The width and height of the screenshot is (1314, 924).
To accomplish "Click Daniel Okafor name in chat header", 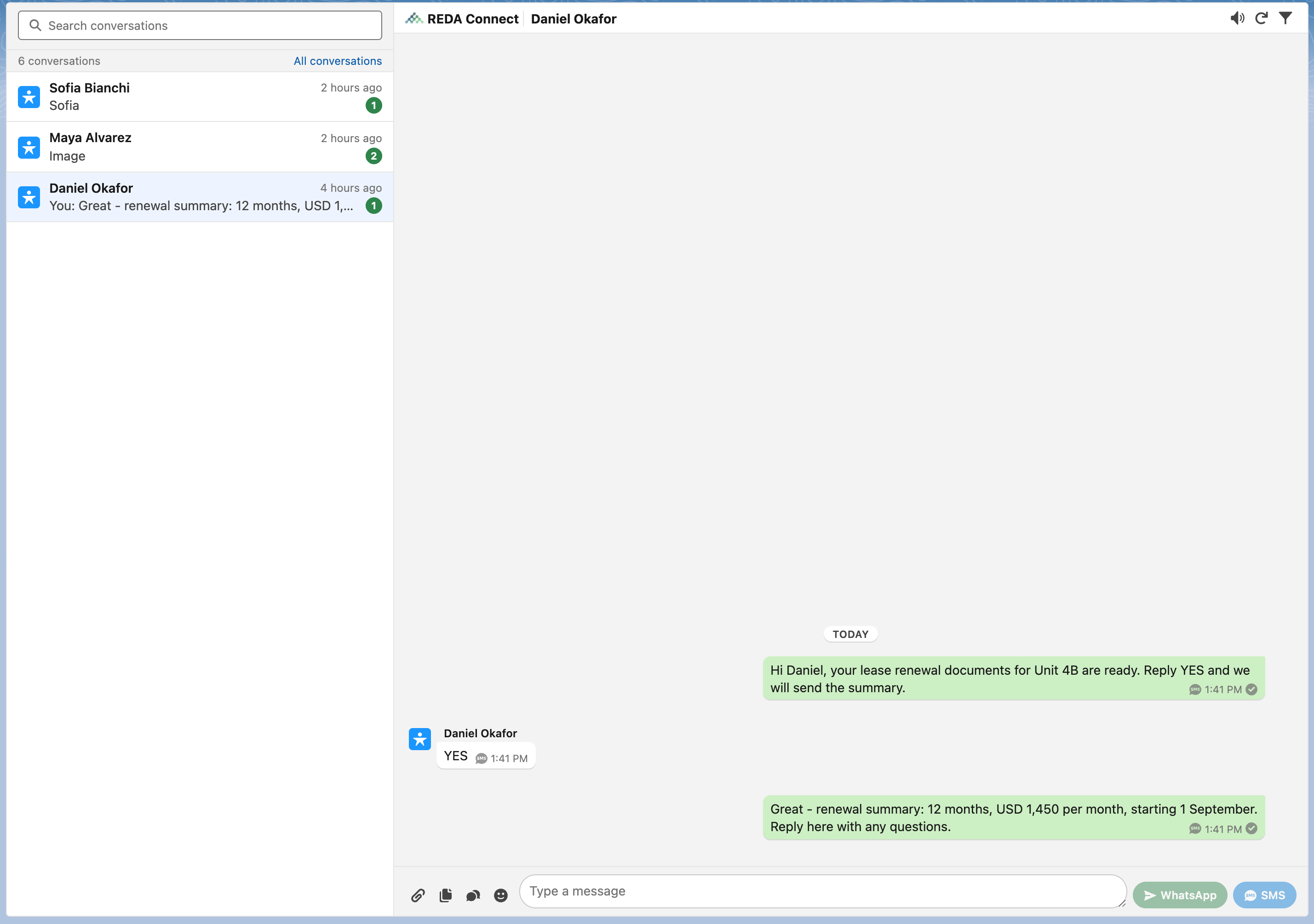I will tap(574, 19).
